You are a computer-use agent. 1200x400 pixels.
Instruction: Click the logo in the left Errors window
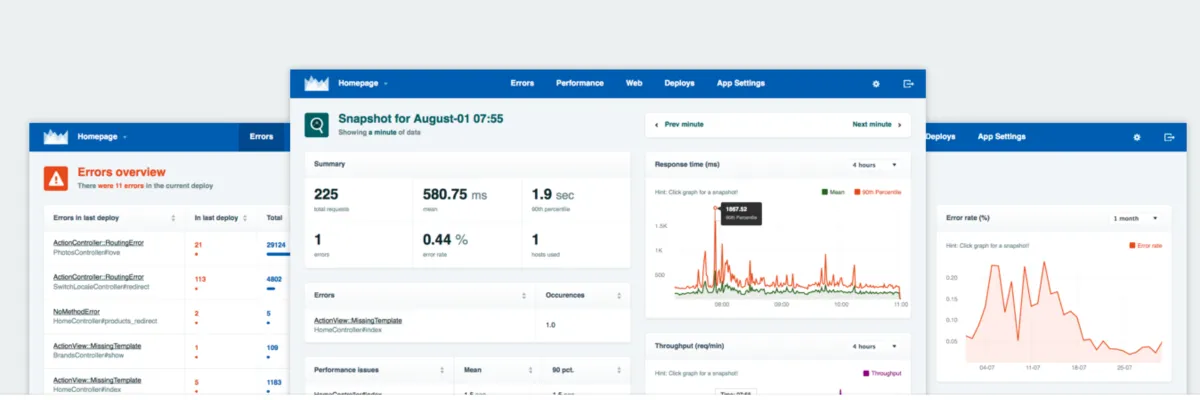[x=56, y=136]
